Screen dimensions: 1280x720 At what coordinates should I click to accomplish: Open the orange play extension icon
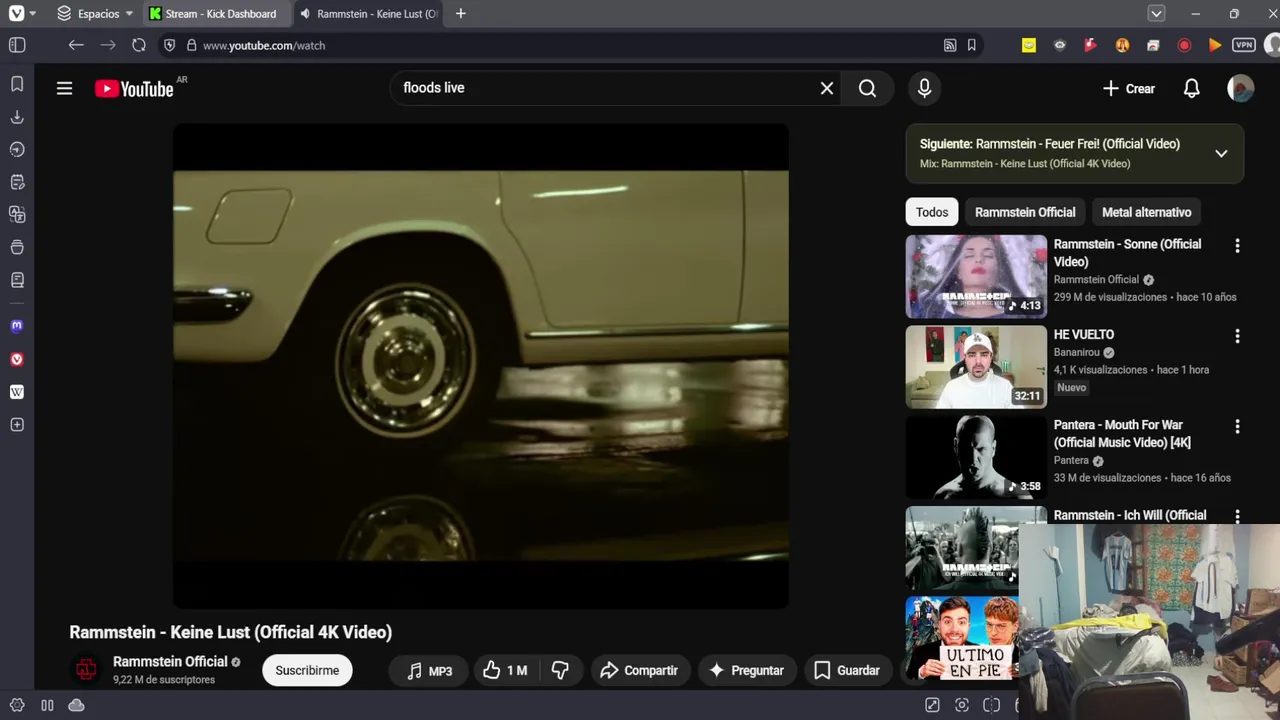1215,45
